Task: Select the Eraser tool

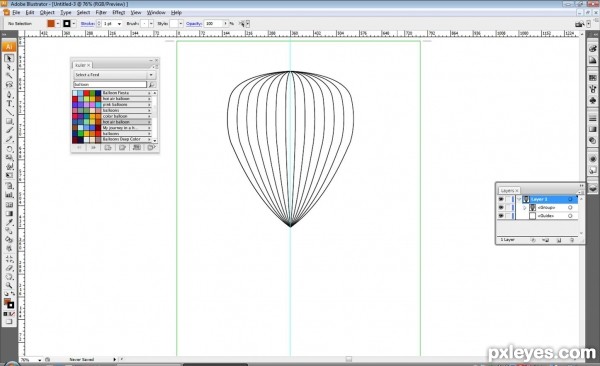Action: coord(9,268)
